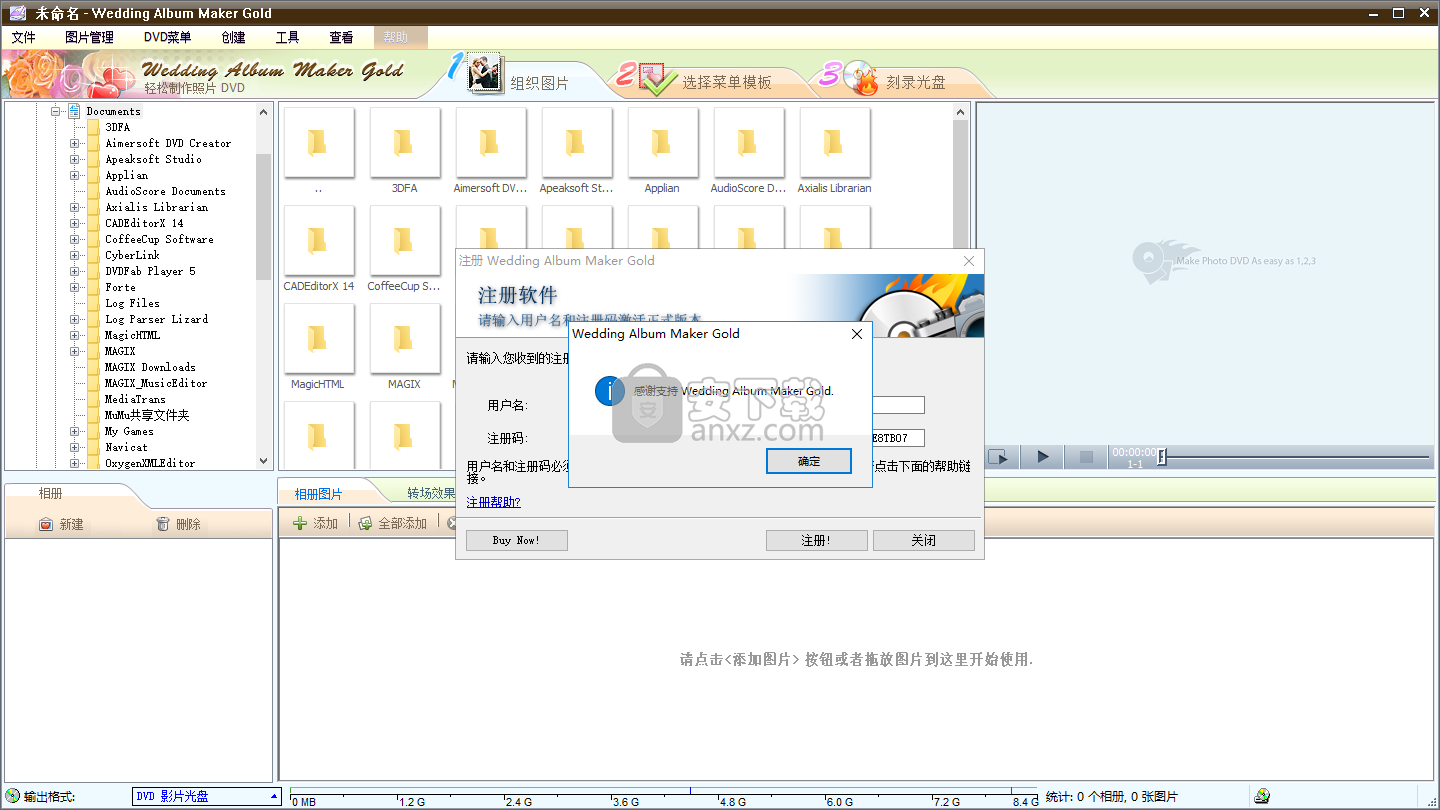This screenshot has height=810, width=1440.
Task: Open the 输出格式 DVD 影片光盘 dropdown
Action: [x=207, y=797]
